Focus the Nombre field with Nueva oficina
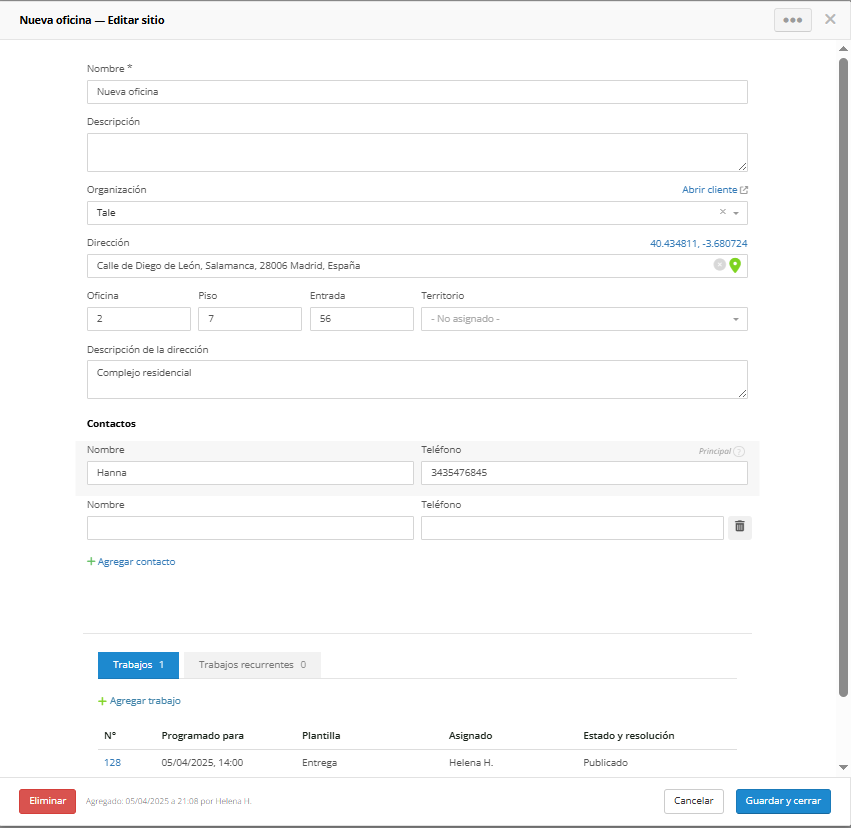This screenshot has height=828, width=851. pos(417,92)
